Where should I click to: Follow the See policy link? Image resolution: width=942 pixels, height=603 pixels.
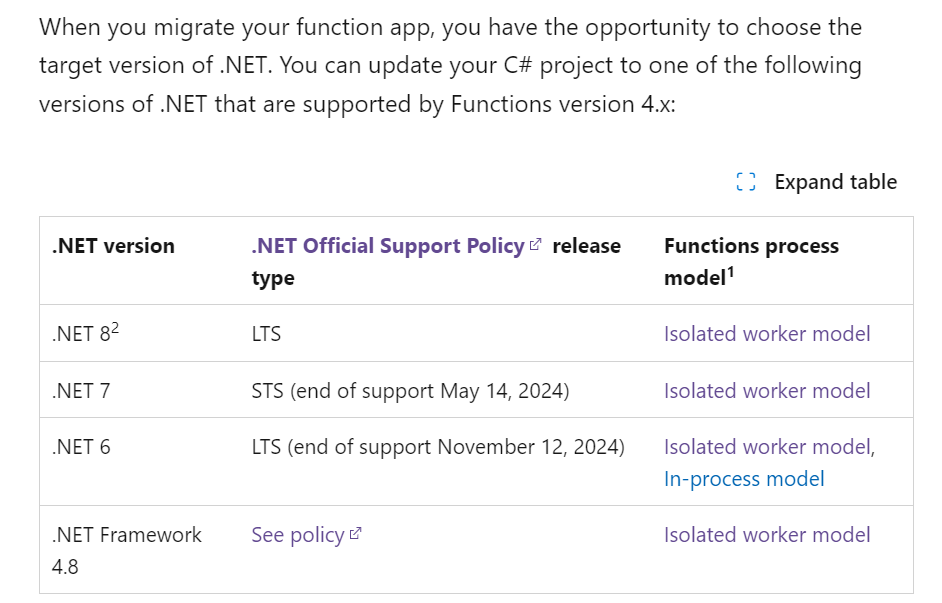point(297,535)
